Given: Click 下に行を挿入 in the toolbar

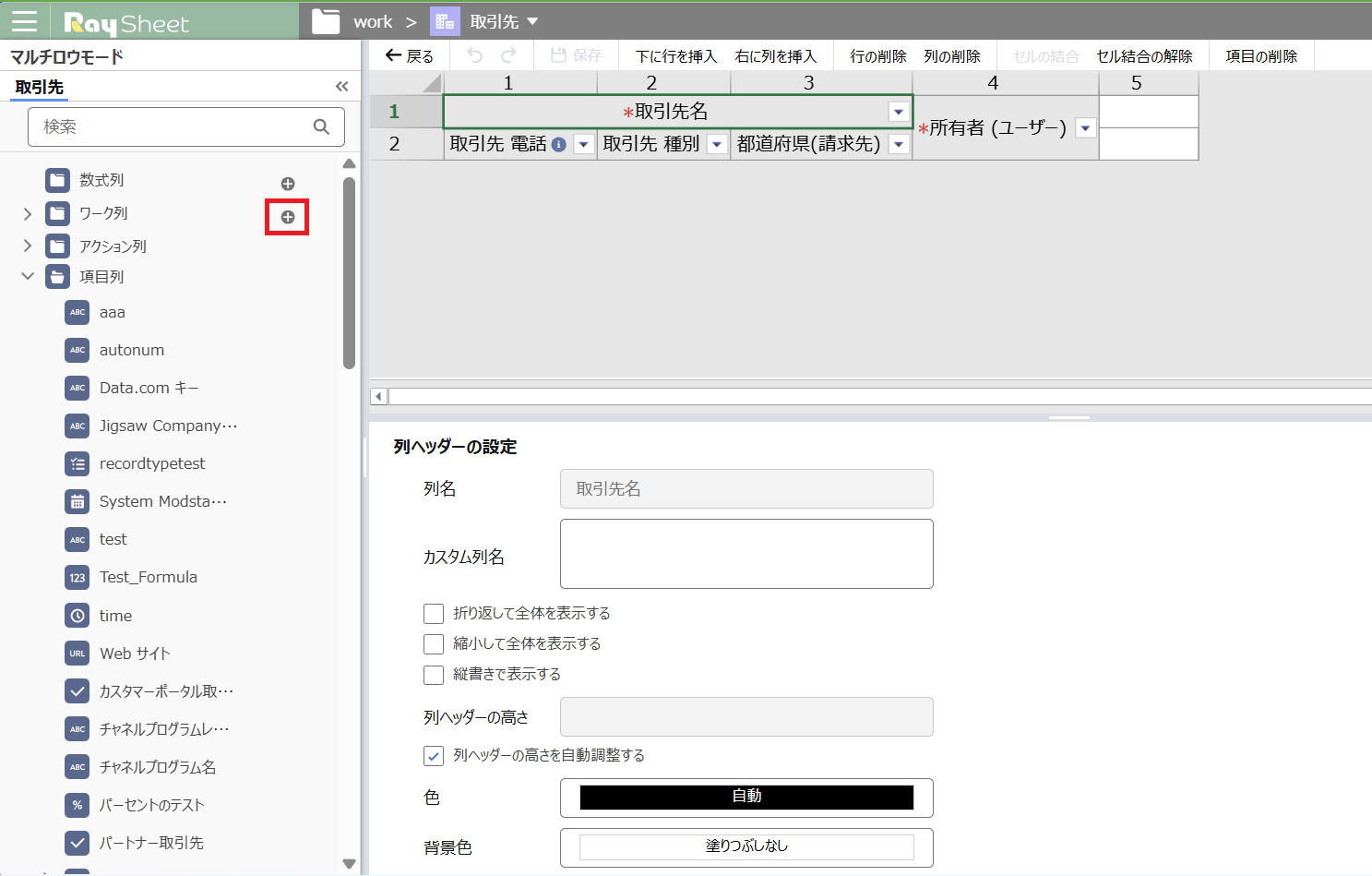Looking at the screenshot, I should (x=676, y=56).
